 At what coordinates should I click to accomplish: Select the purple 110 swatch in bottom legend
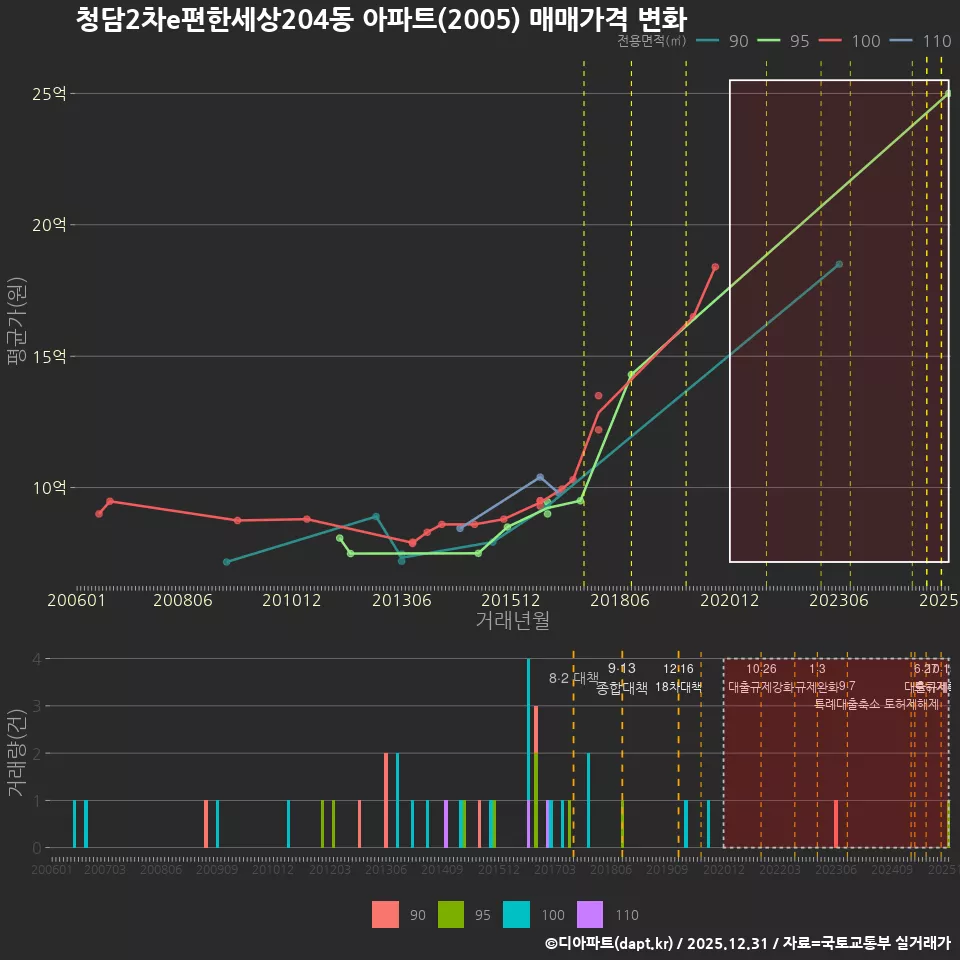[591, 914]
